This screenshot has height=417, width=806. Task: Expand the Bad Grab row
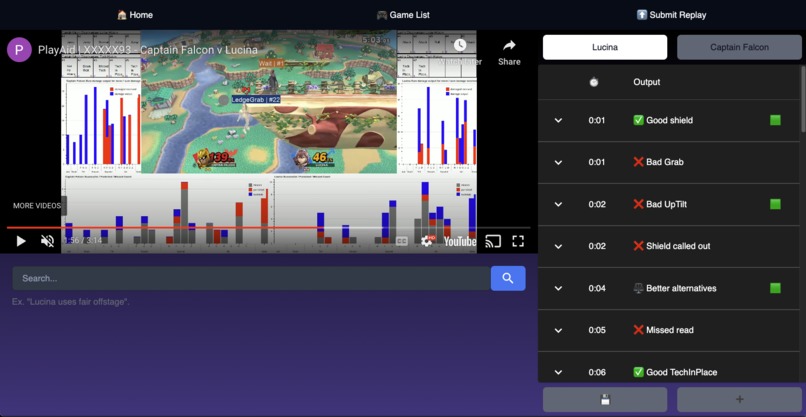558,162
